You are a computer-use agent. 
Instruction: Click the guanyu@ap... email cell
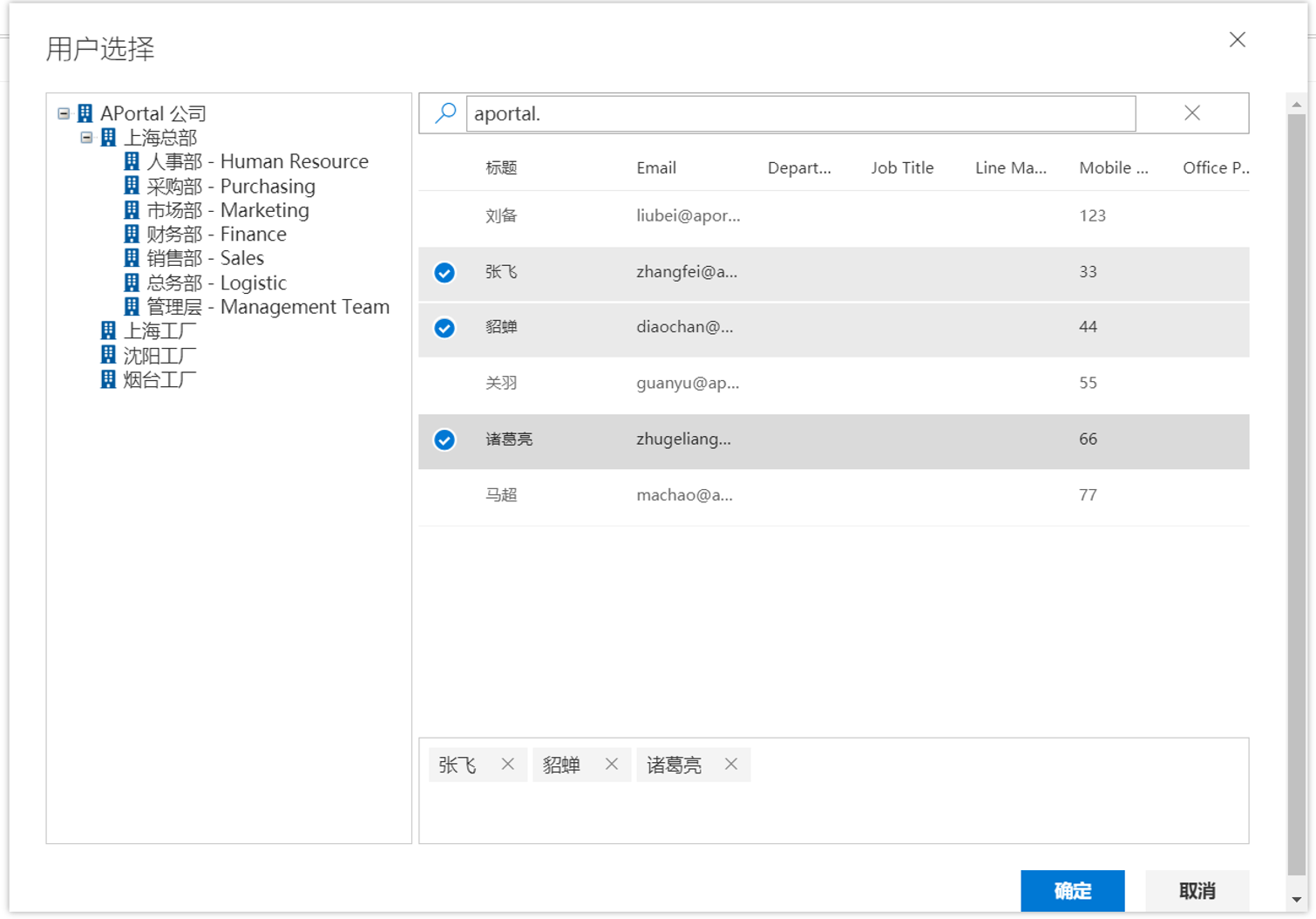[x=688, y=383]
